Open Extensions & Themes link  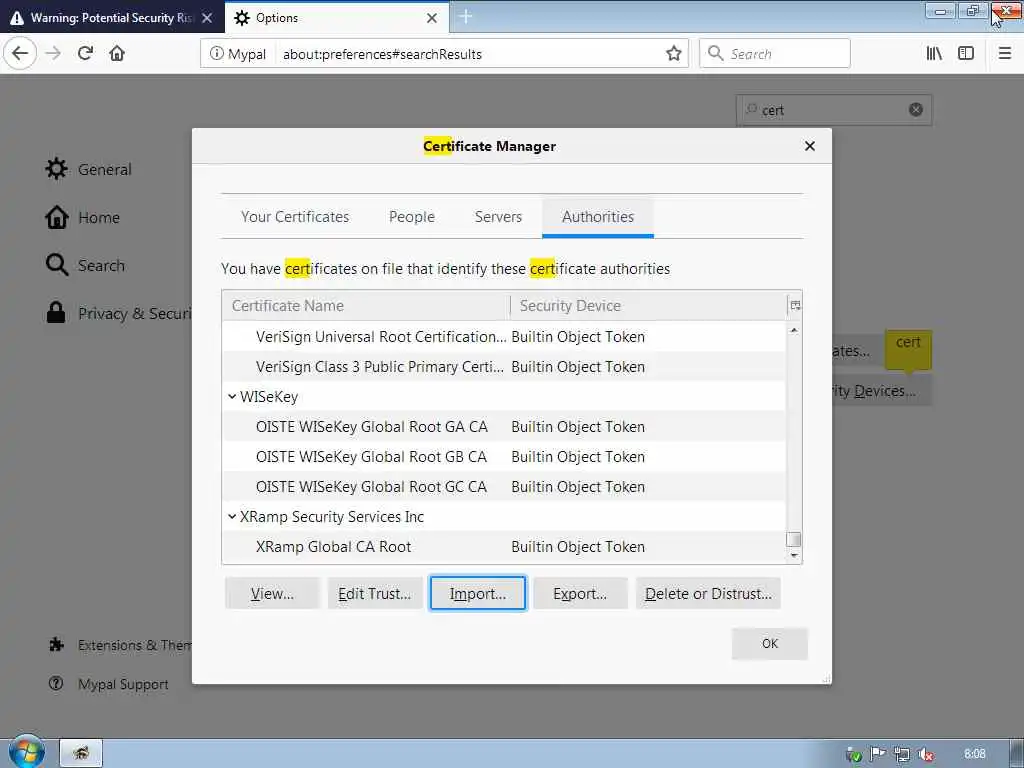120,645
